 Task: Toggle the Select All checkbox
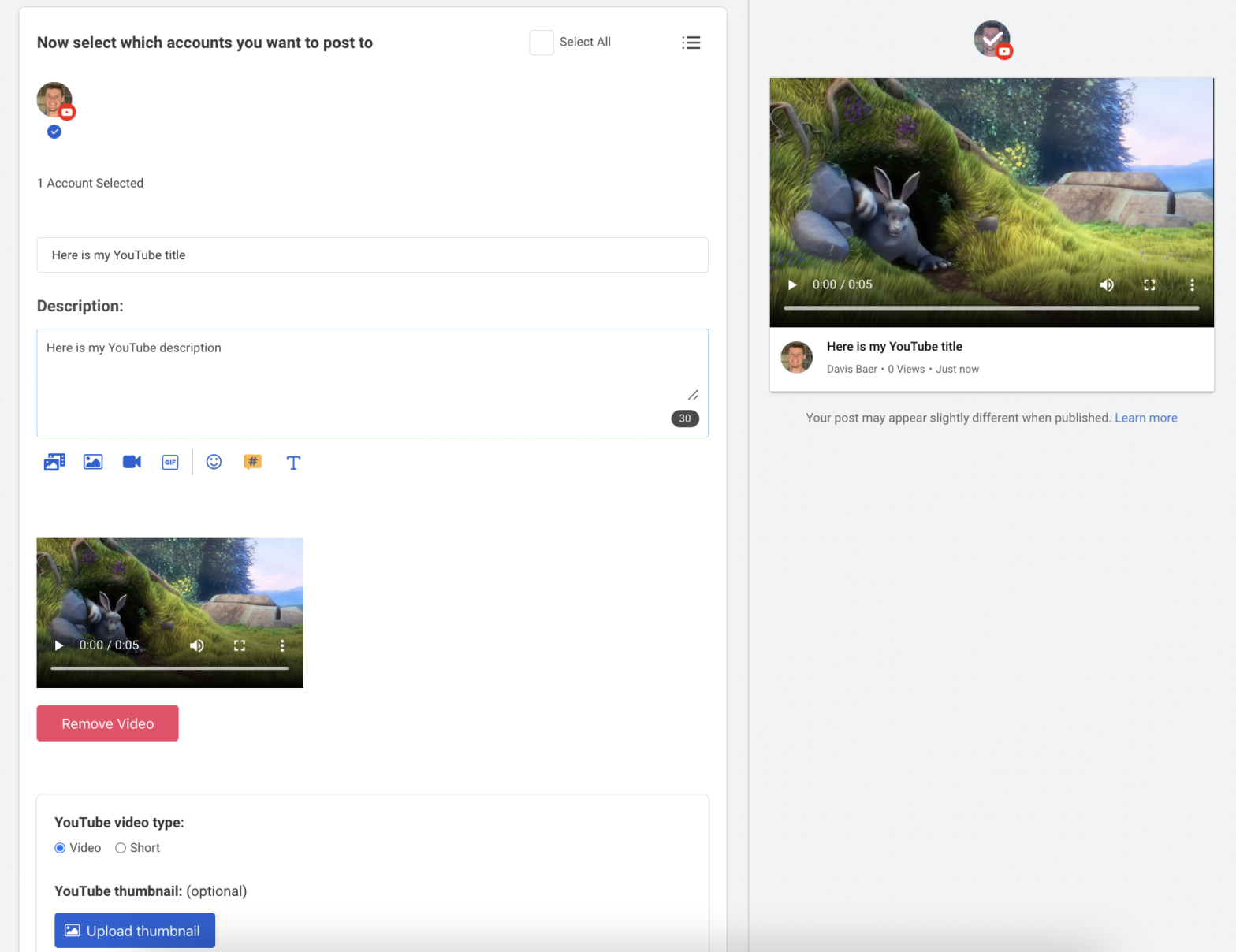pyautogui.click(x=542, y=43)
